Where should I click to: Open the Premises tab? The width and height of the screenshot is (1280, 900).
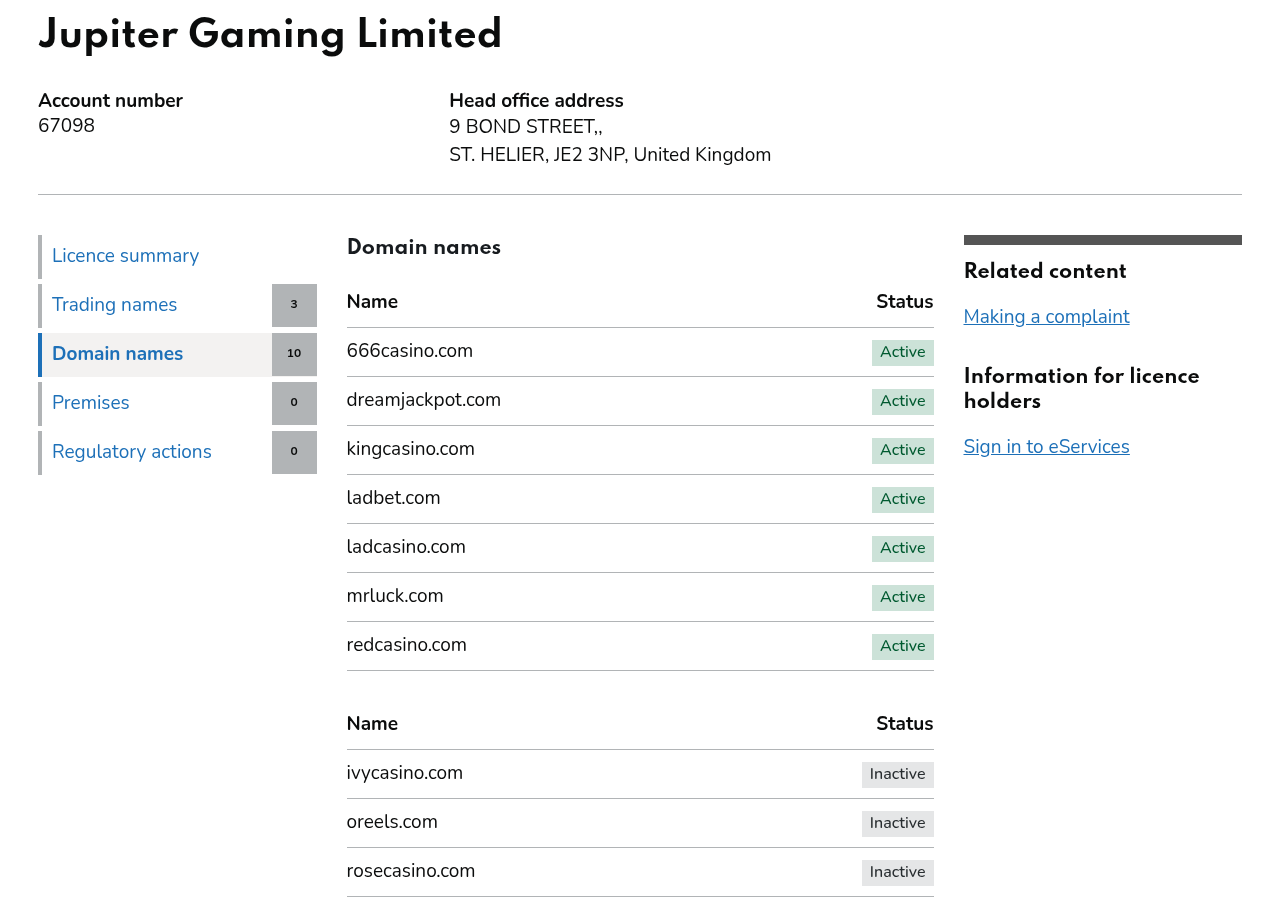91,403
